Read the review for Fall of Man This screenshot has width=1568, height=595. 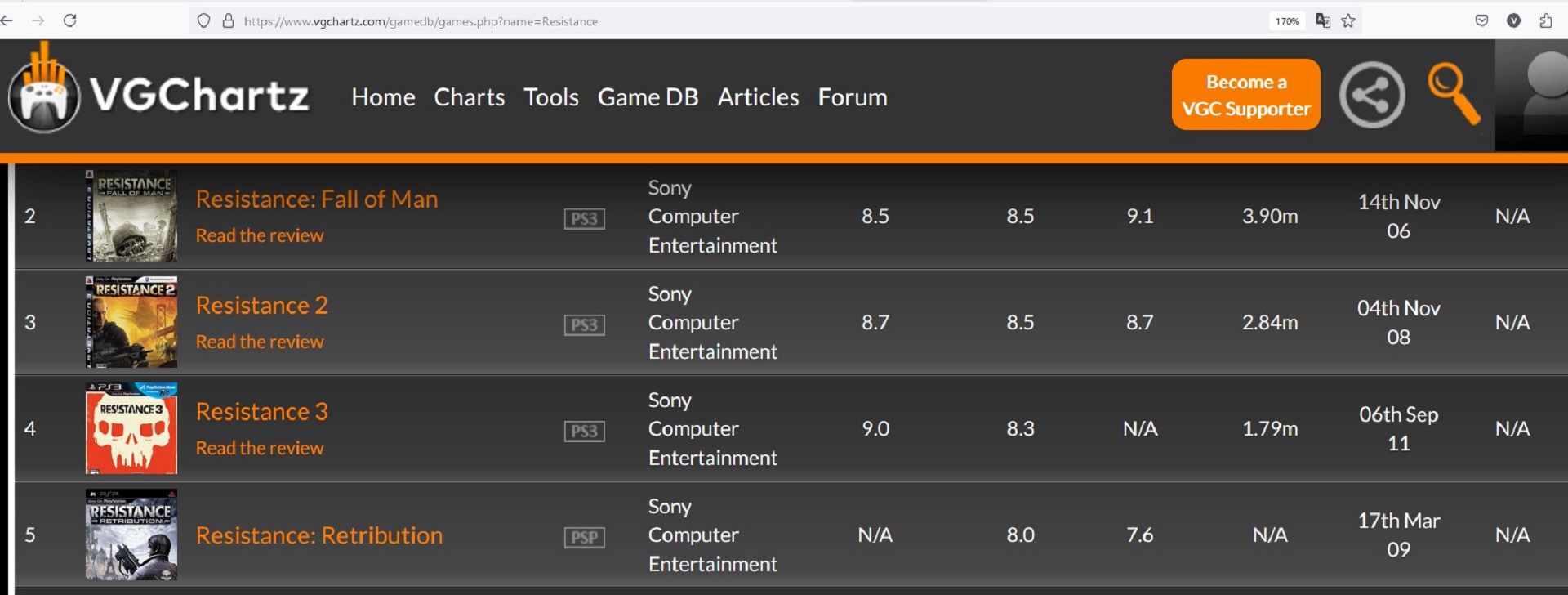point(260,235)
